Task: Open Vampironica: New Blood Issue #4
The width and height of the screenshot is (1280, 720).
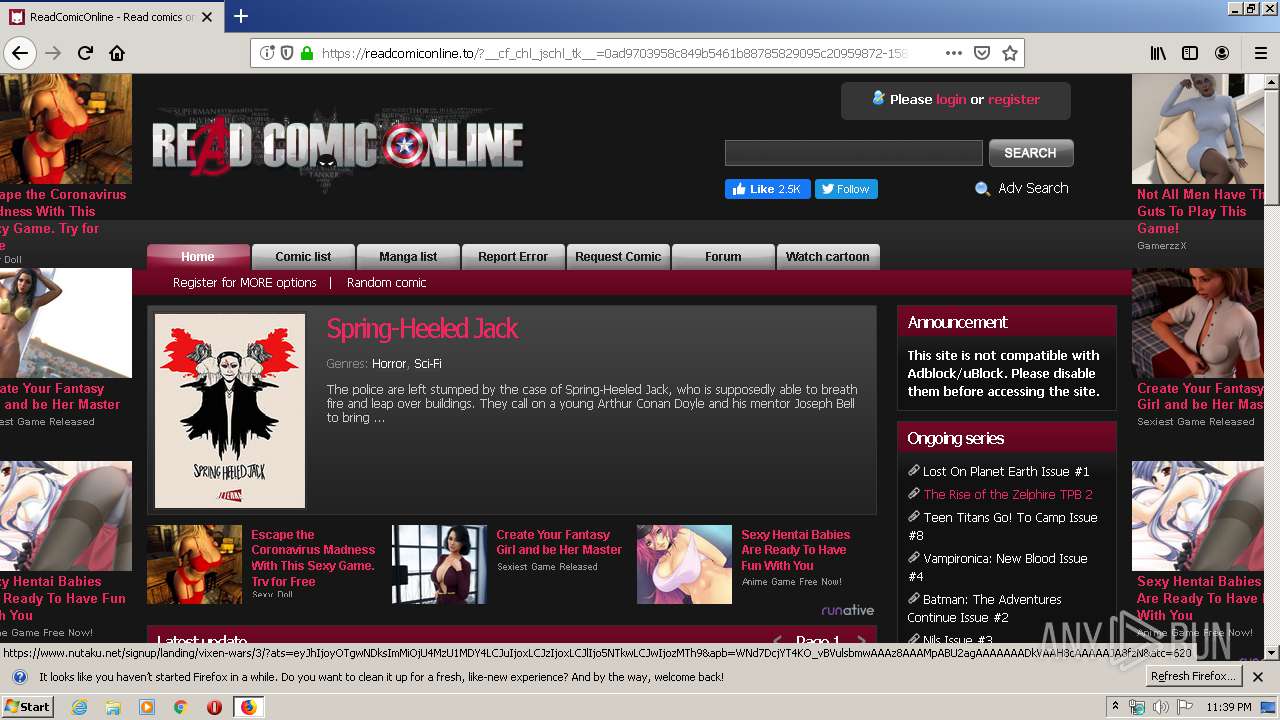Action: pos(997,567)
